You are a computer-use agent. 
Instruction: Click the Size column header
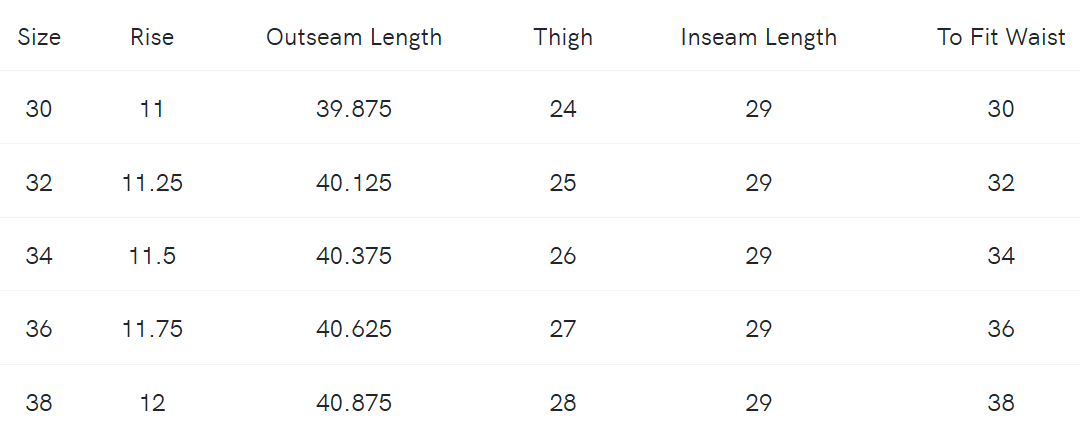[39, 38]
